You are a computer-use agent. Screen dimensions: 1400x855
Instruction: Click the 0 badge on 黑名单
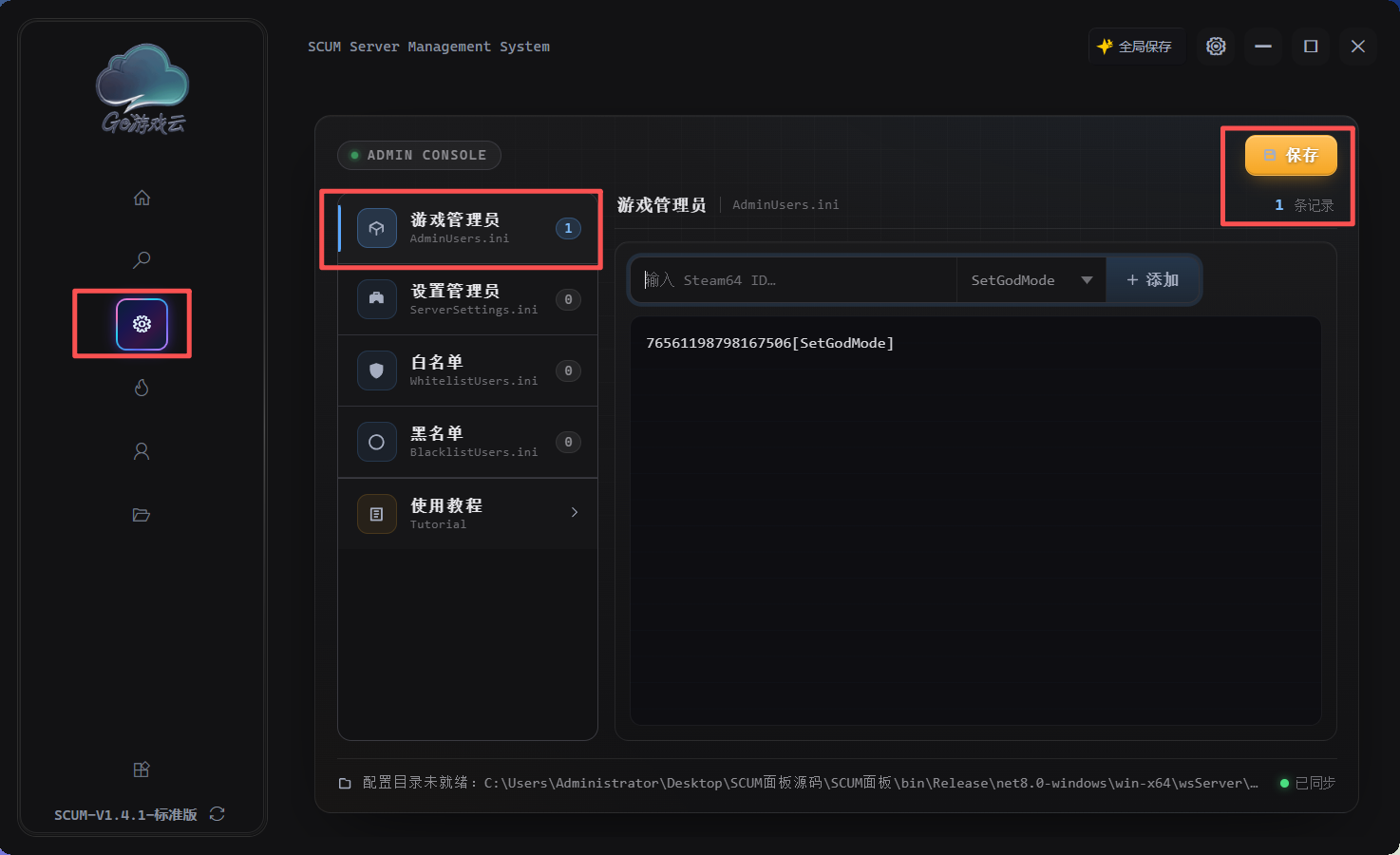[568, 442]
